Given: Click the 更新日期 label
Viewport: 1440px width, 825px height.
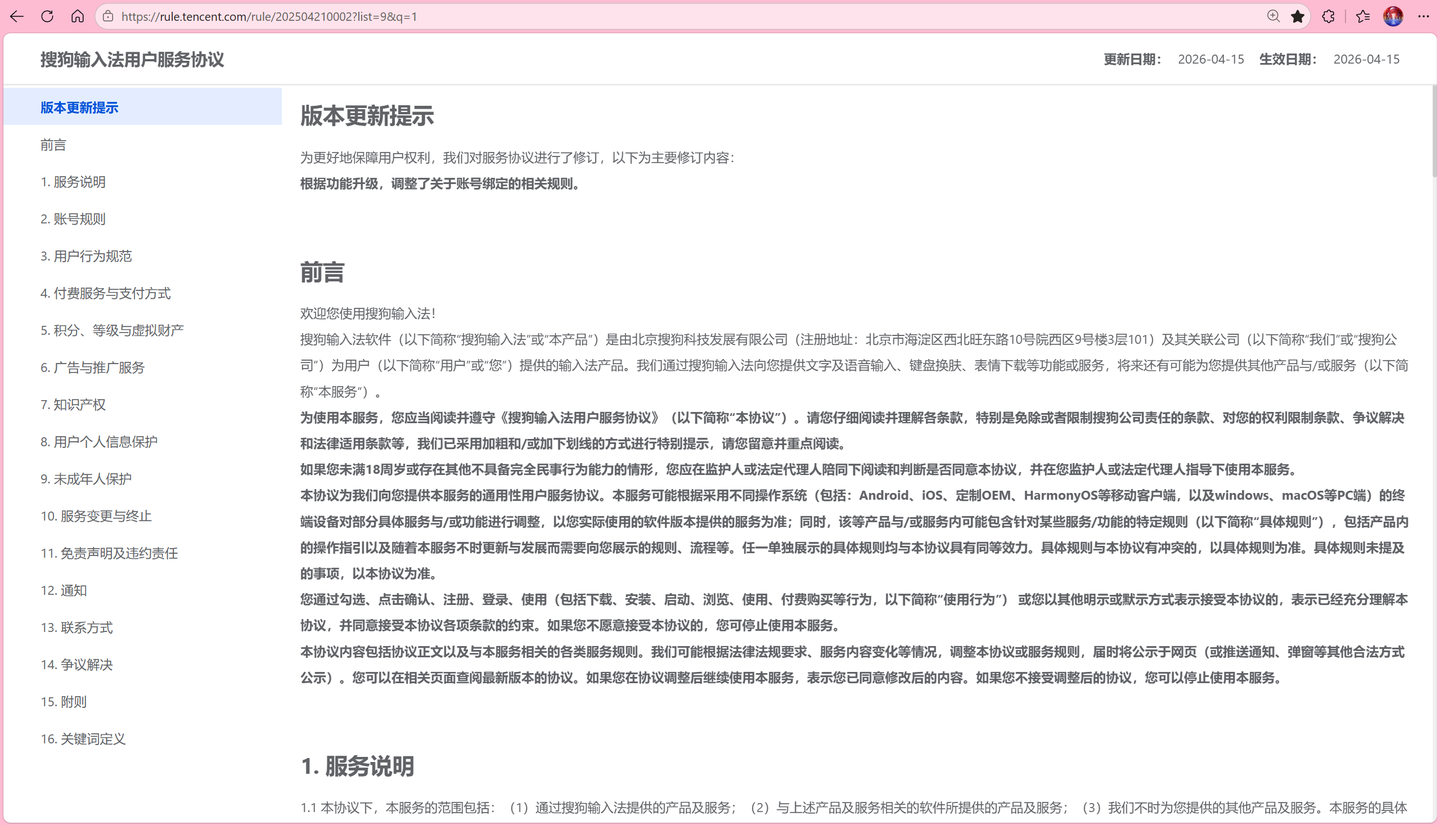Looking at the screenshot, I should 1133,59.
